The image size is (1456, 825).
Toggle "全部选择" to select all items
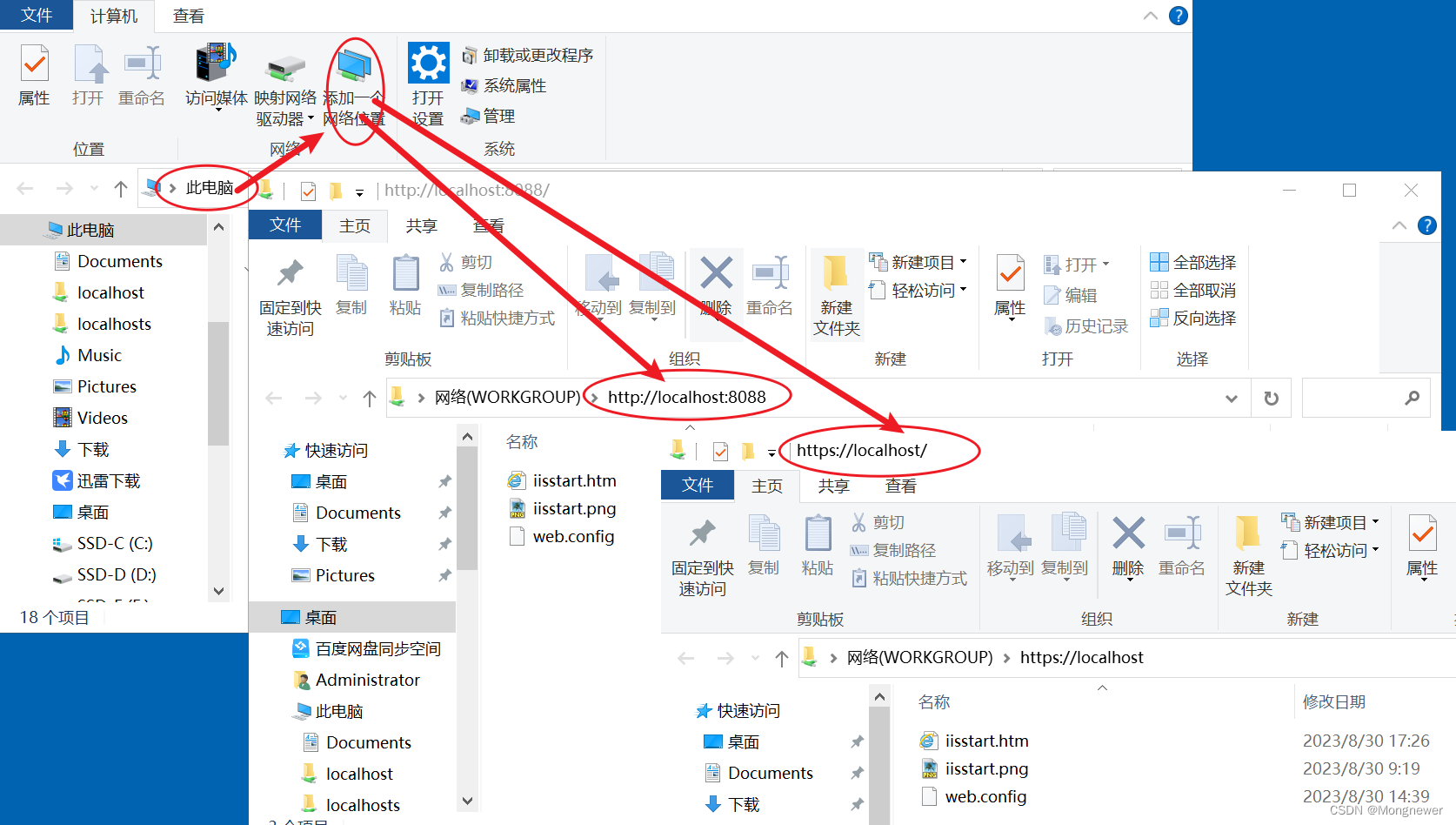[1192, 261]
